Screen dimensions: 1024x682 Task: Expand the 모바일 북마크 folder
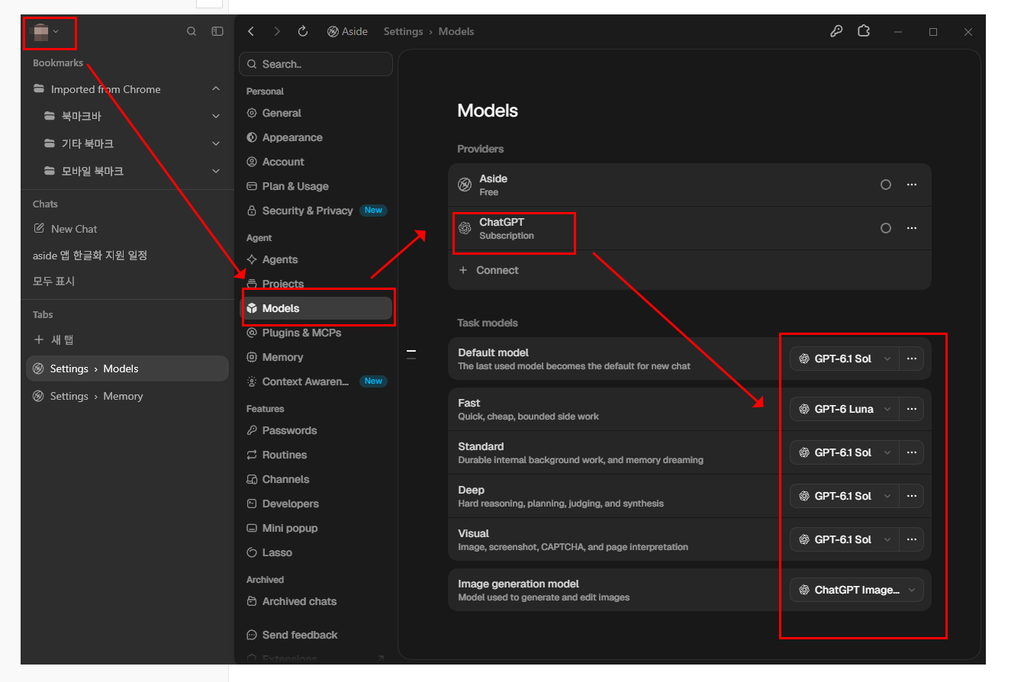point(216,171)
